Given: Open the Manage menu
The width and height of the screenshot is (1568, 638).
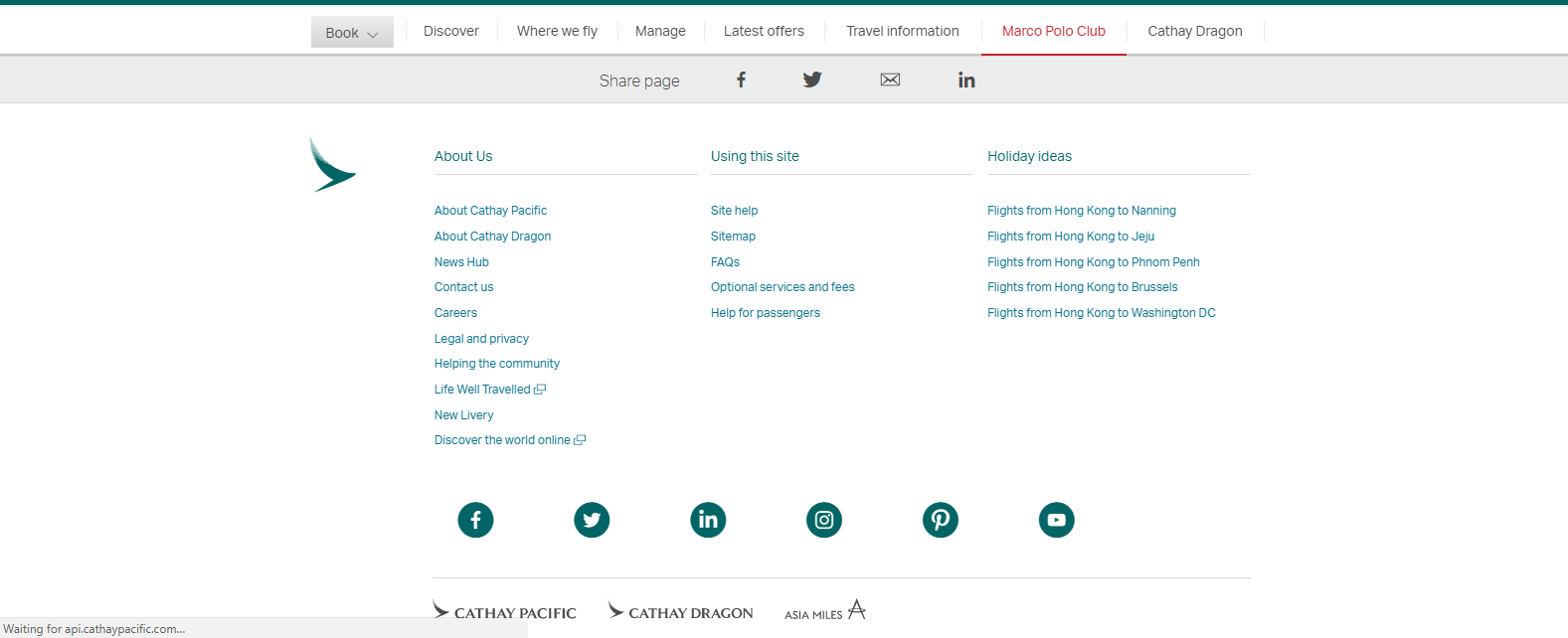Looking at the screenshot, I should 660,31.
